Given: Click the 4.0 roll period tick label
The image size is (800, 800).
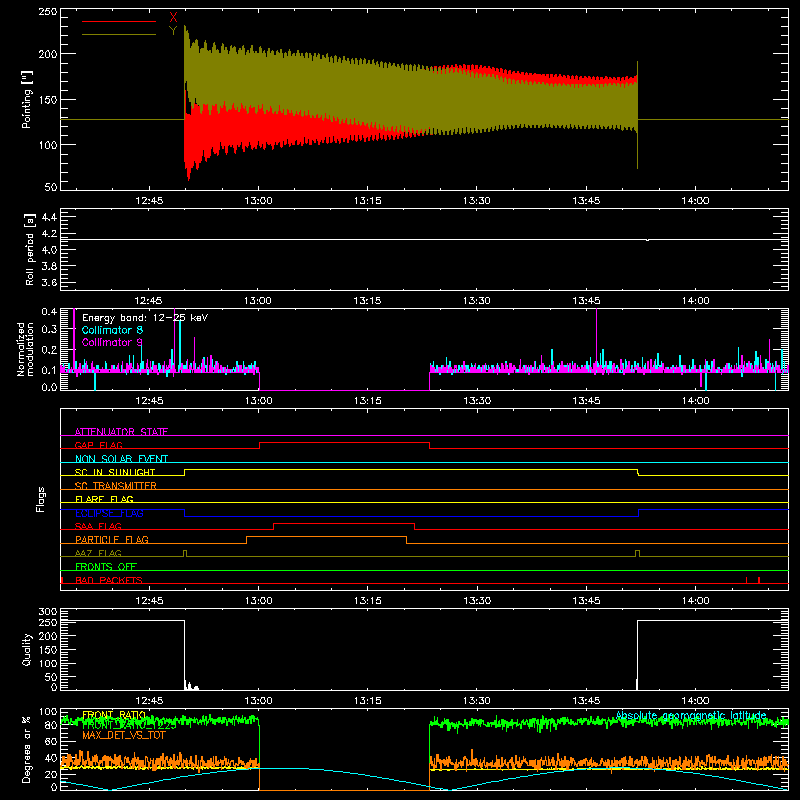Looking at the screenshot, I should 49,250.
